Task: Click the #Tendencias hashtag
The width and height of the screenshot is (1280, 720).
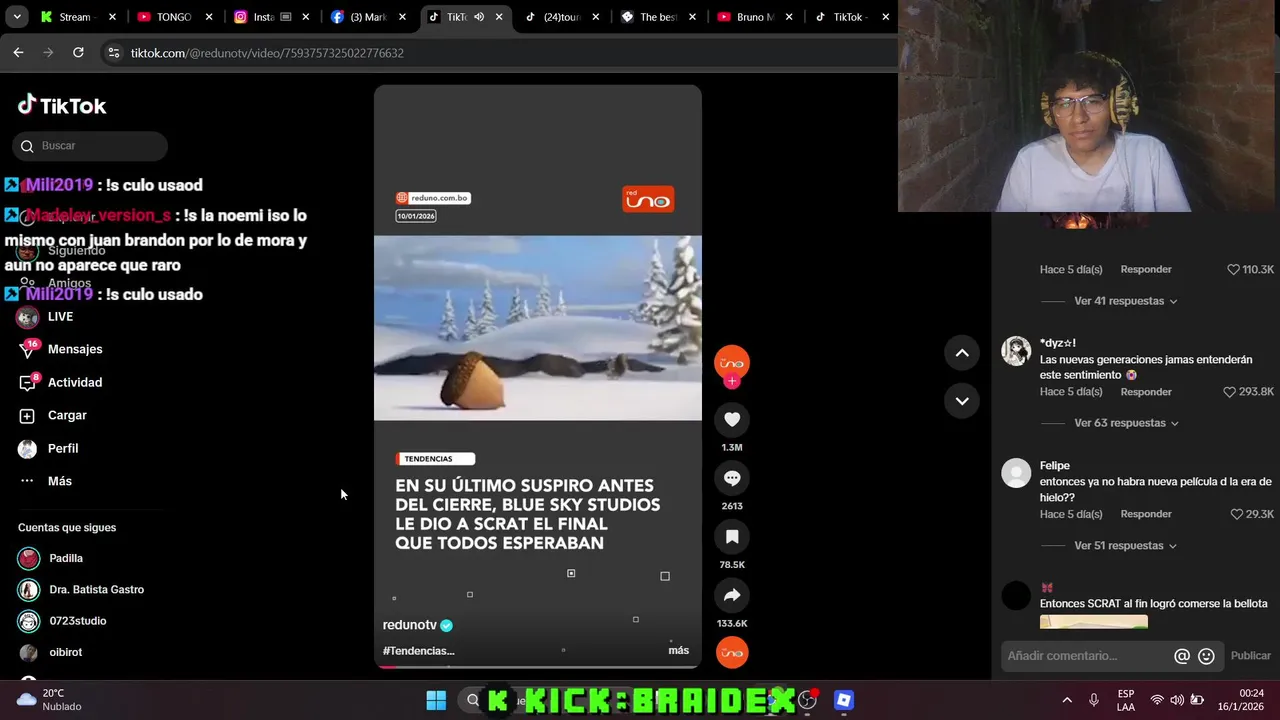Action: pos(418,651)
